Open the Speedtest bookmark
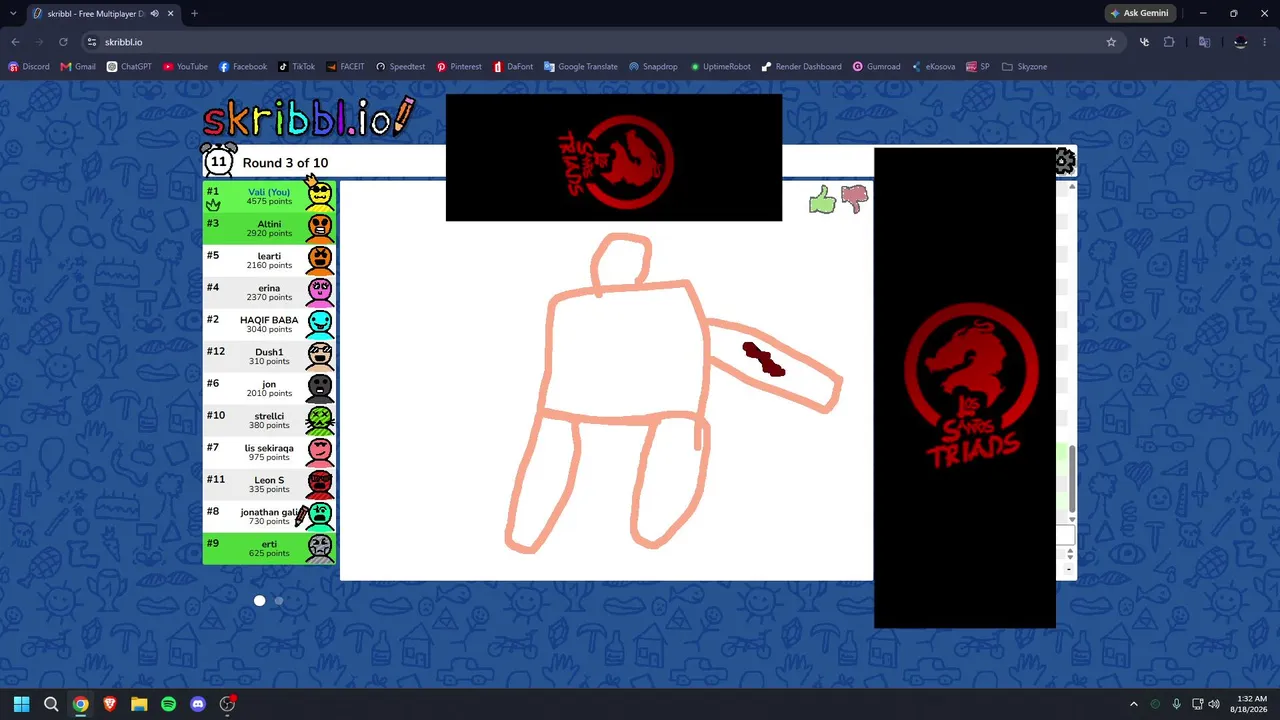Viewport: 1280px width, 720px height. pyautogui.click(x=400, y=67)
